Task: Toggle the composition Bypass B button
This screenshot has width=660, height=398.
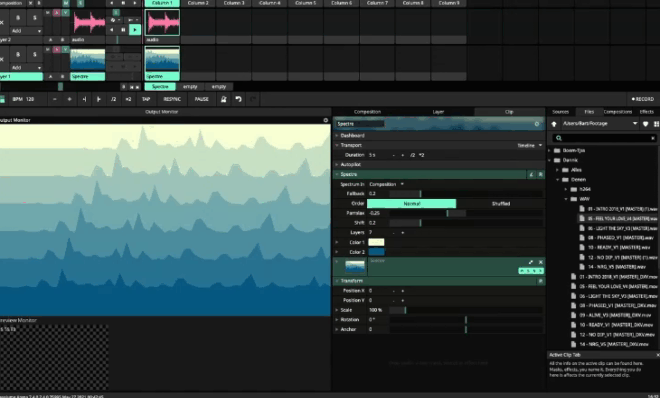Action: (x=39, y=3)
